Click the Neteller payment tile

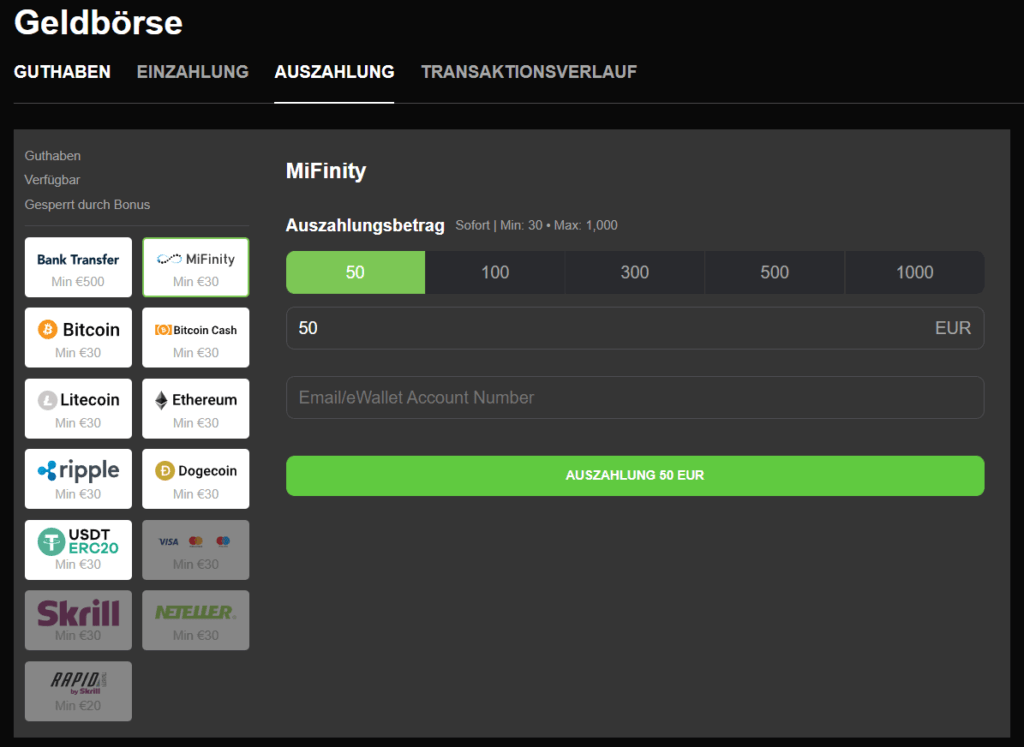[x=196, y=620]
